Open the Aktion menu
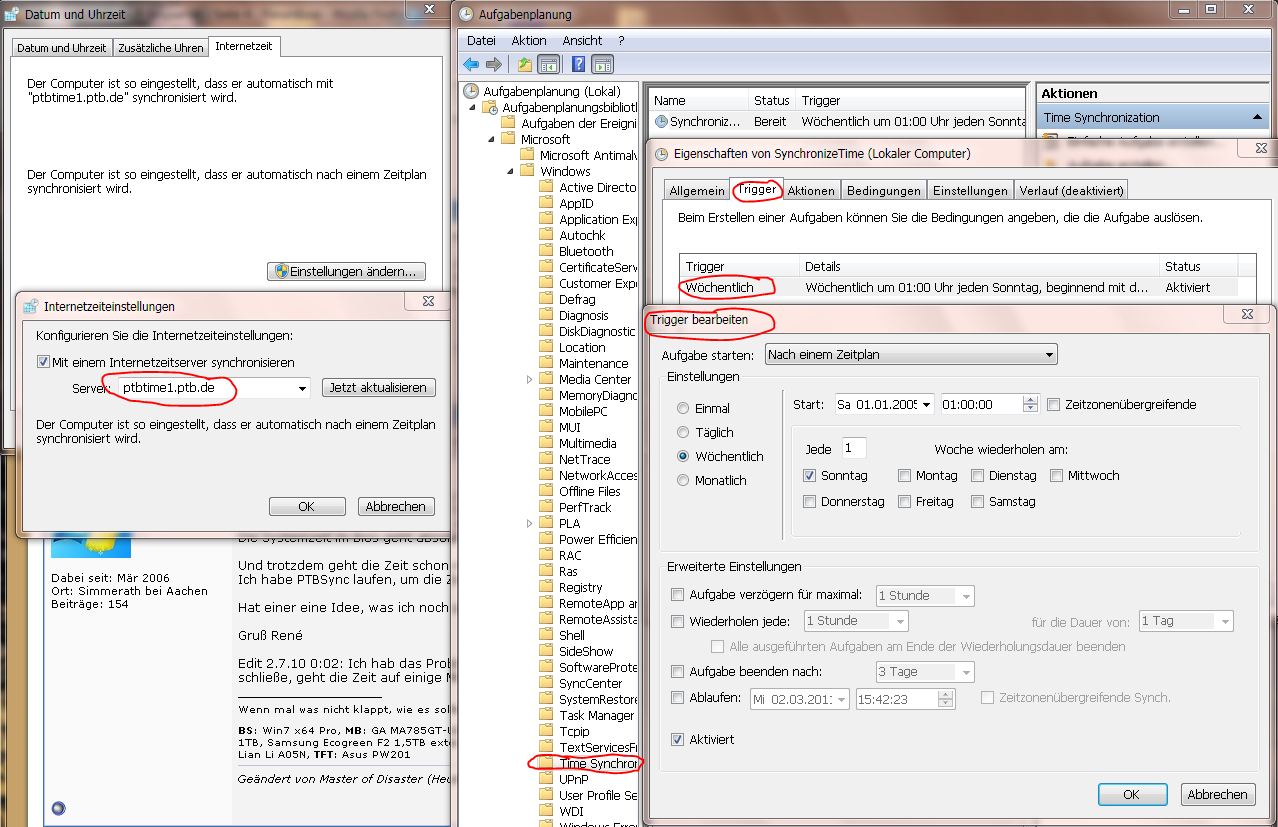This screenshot has width=1278, height=827. [x=529, y=41]
